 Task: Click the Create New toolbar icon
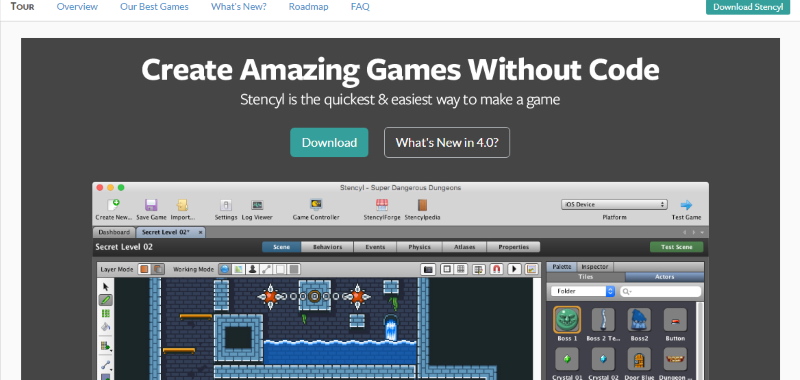pyautogui.click(x=113, y=205)
